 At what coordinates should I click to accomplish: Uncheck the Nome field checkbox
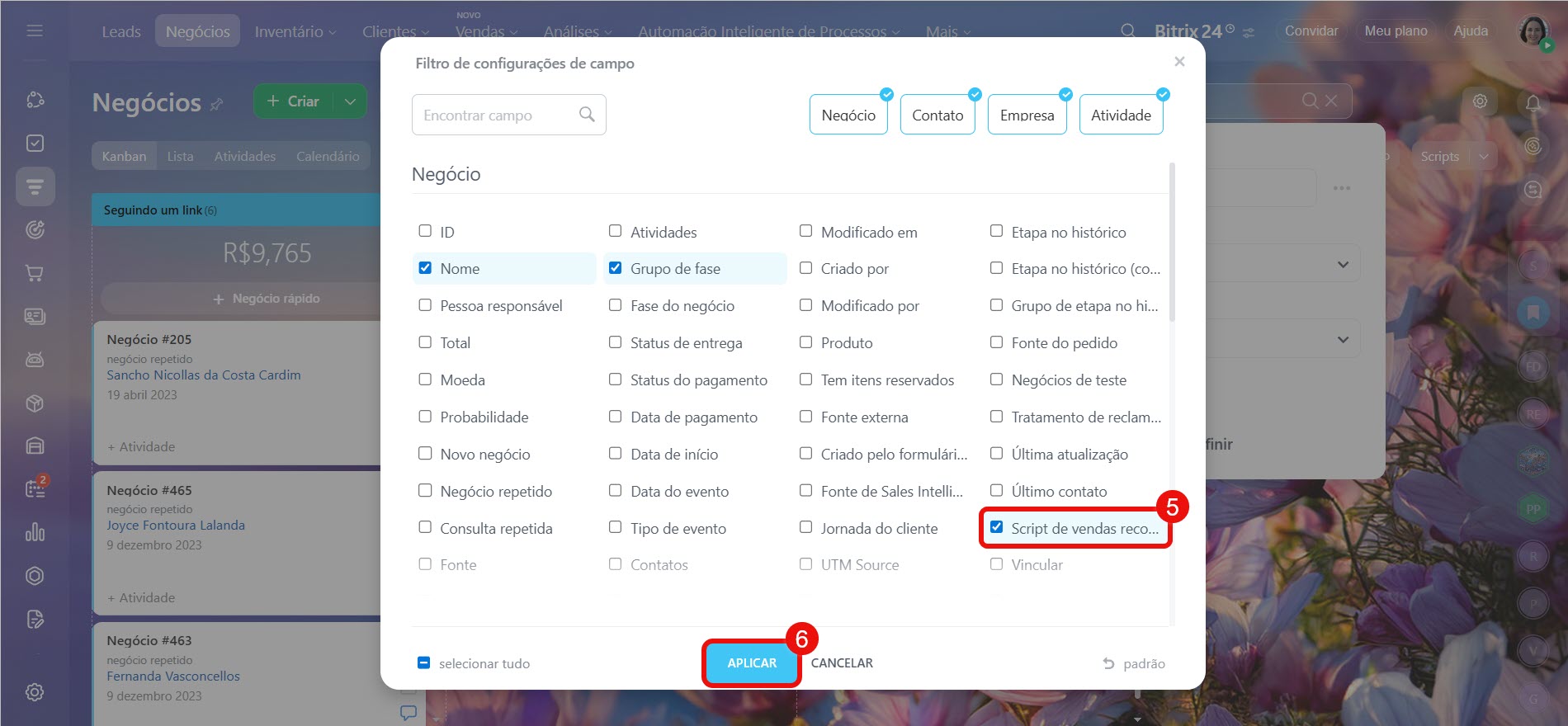click(x=425, y=268)
